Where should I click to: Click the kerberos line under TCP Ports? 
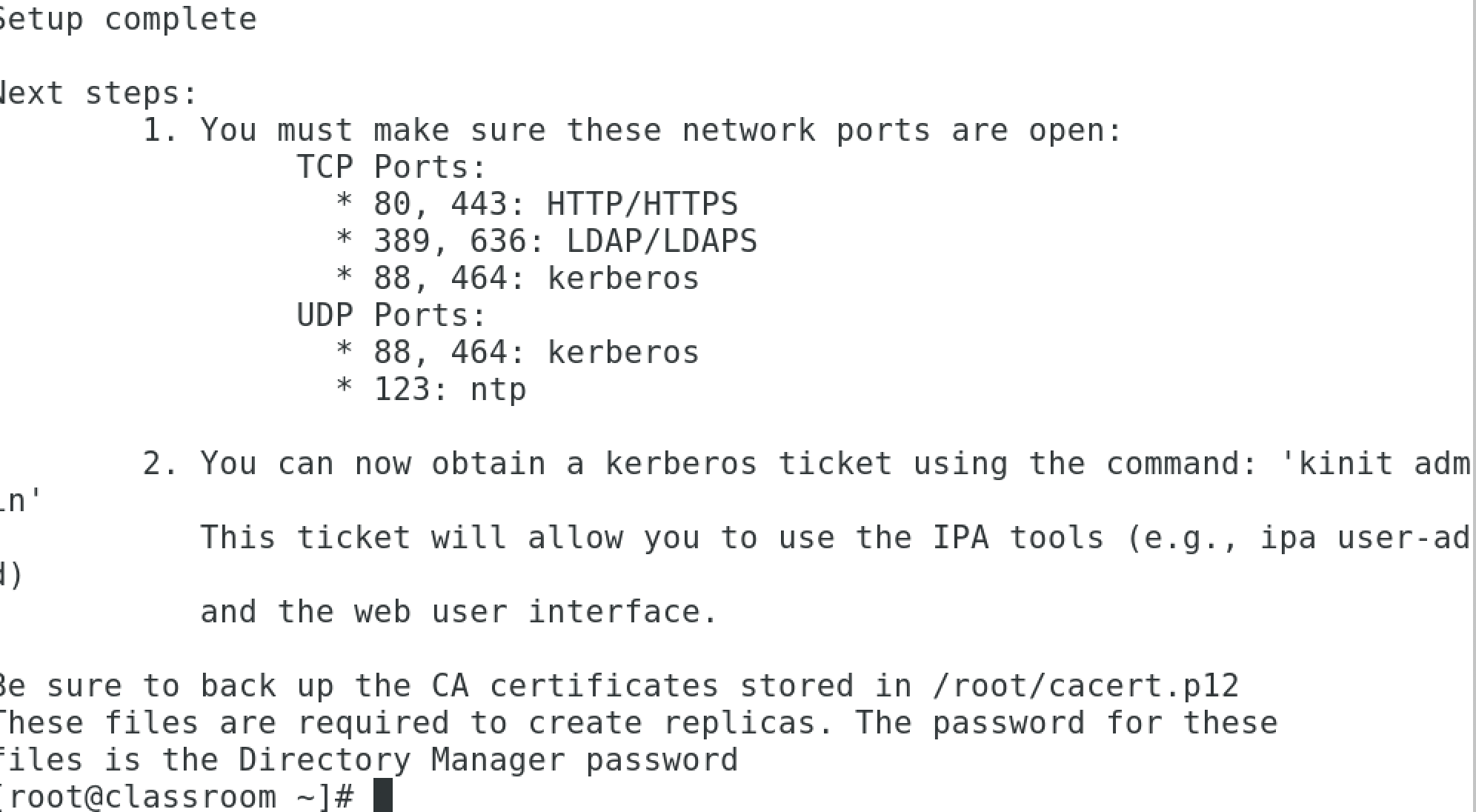tap(536, 279)
